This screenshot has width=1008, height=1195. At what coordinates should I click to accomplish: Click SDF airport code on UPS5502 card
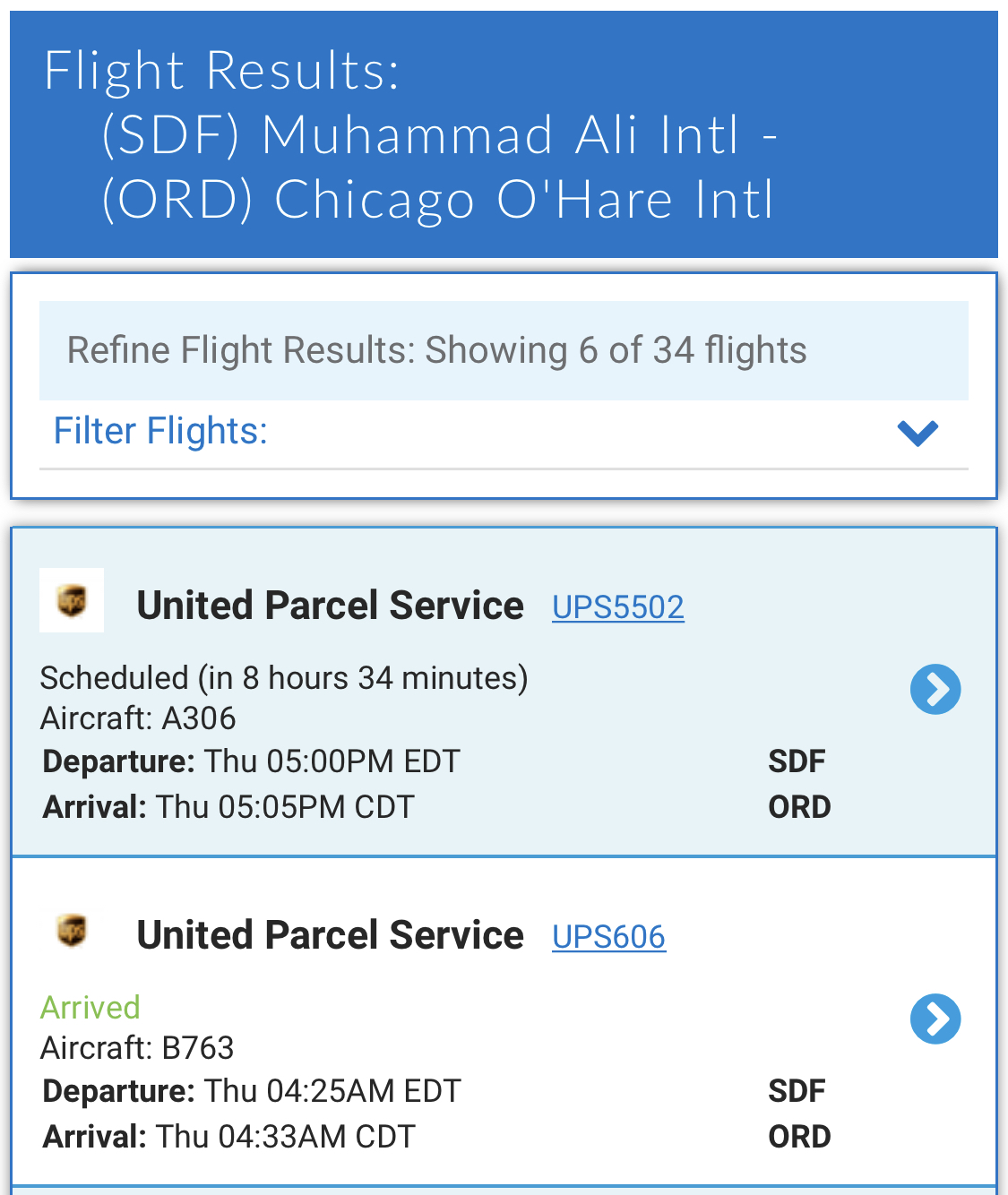797,761
